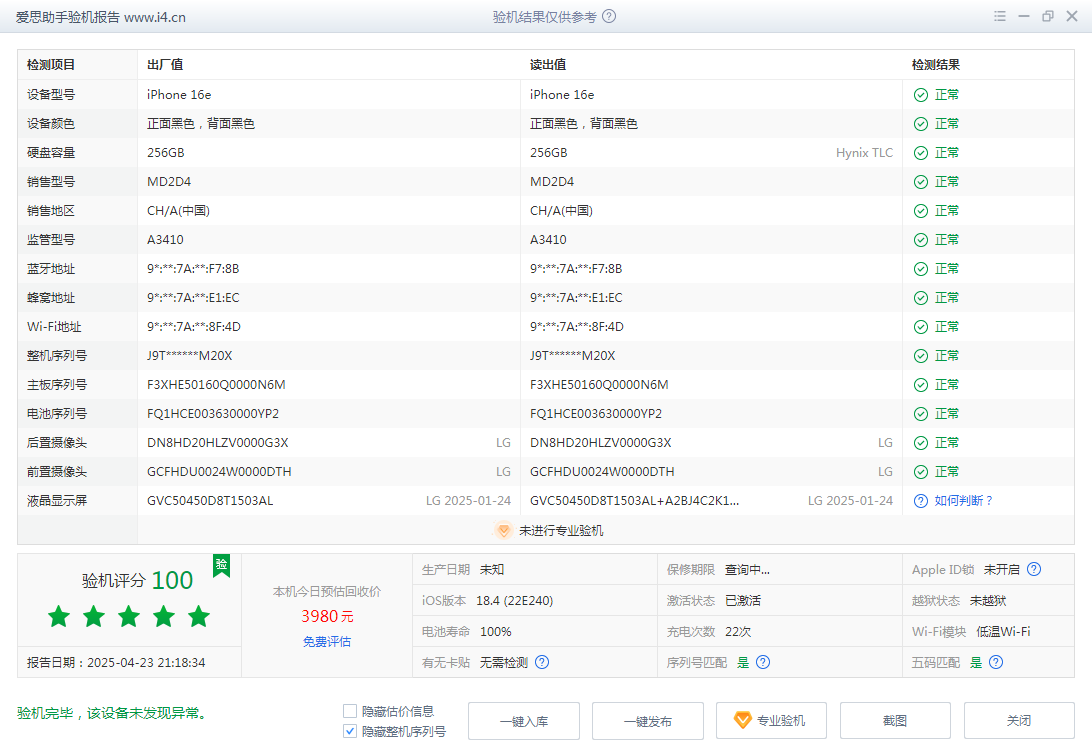The width and height of the screenshot is (1092, 756).
Task: Click the green 验 badge ribbon
Action: click(221, 565)
